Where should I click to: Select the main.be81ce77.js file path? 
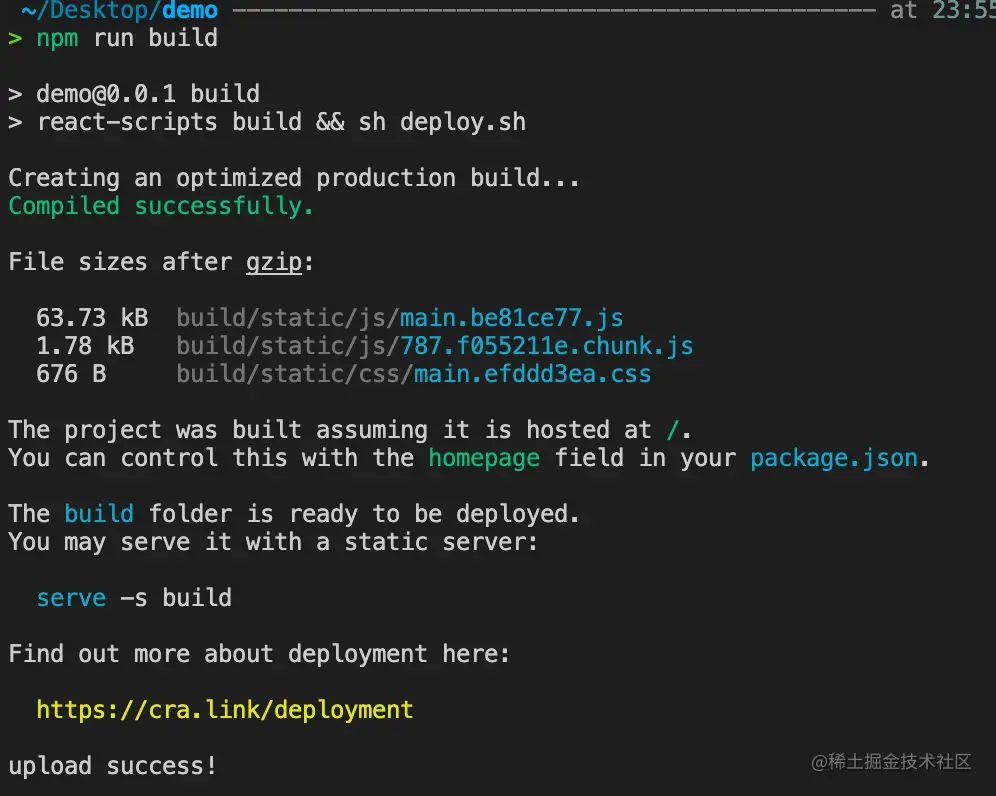(400, 318)
